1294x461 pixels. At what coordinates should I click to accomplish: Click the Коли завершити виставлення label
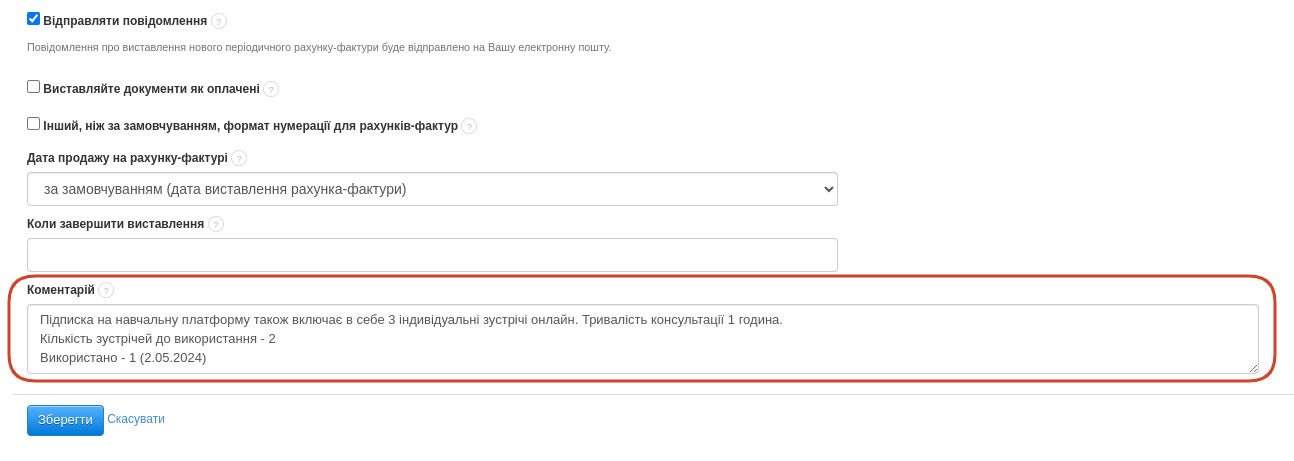click(x=115, y=224)
